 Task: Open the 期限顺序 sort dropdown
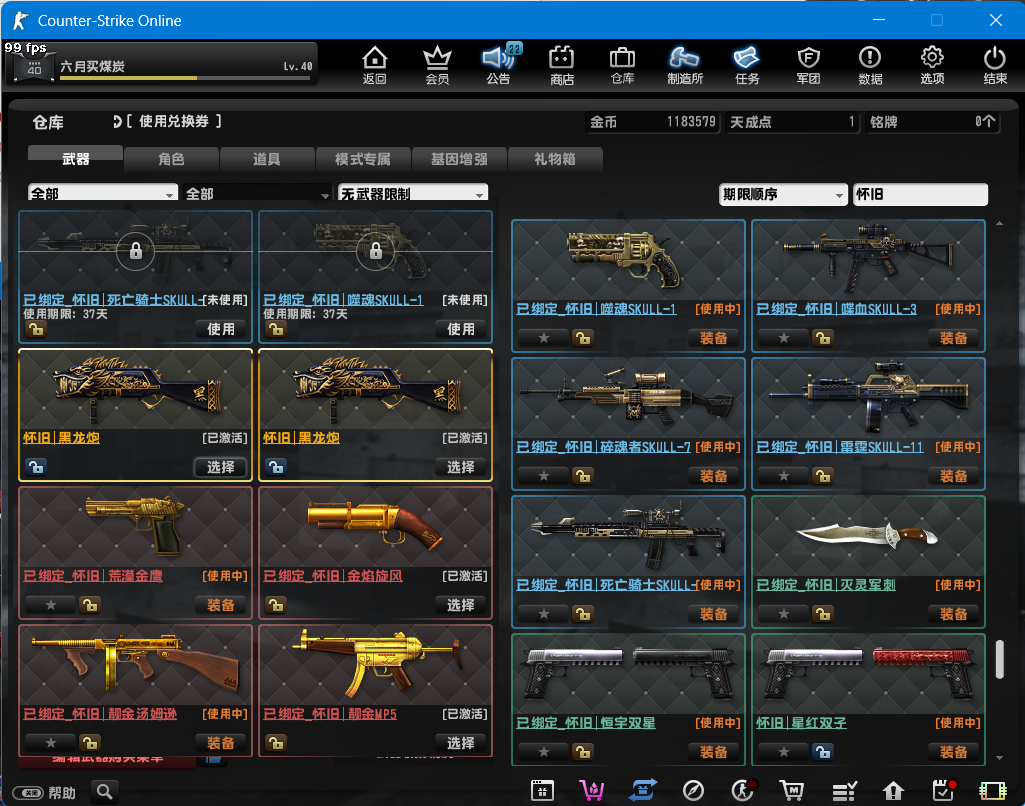coord(783,194)
